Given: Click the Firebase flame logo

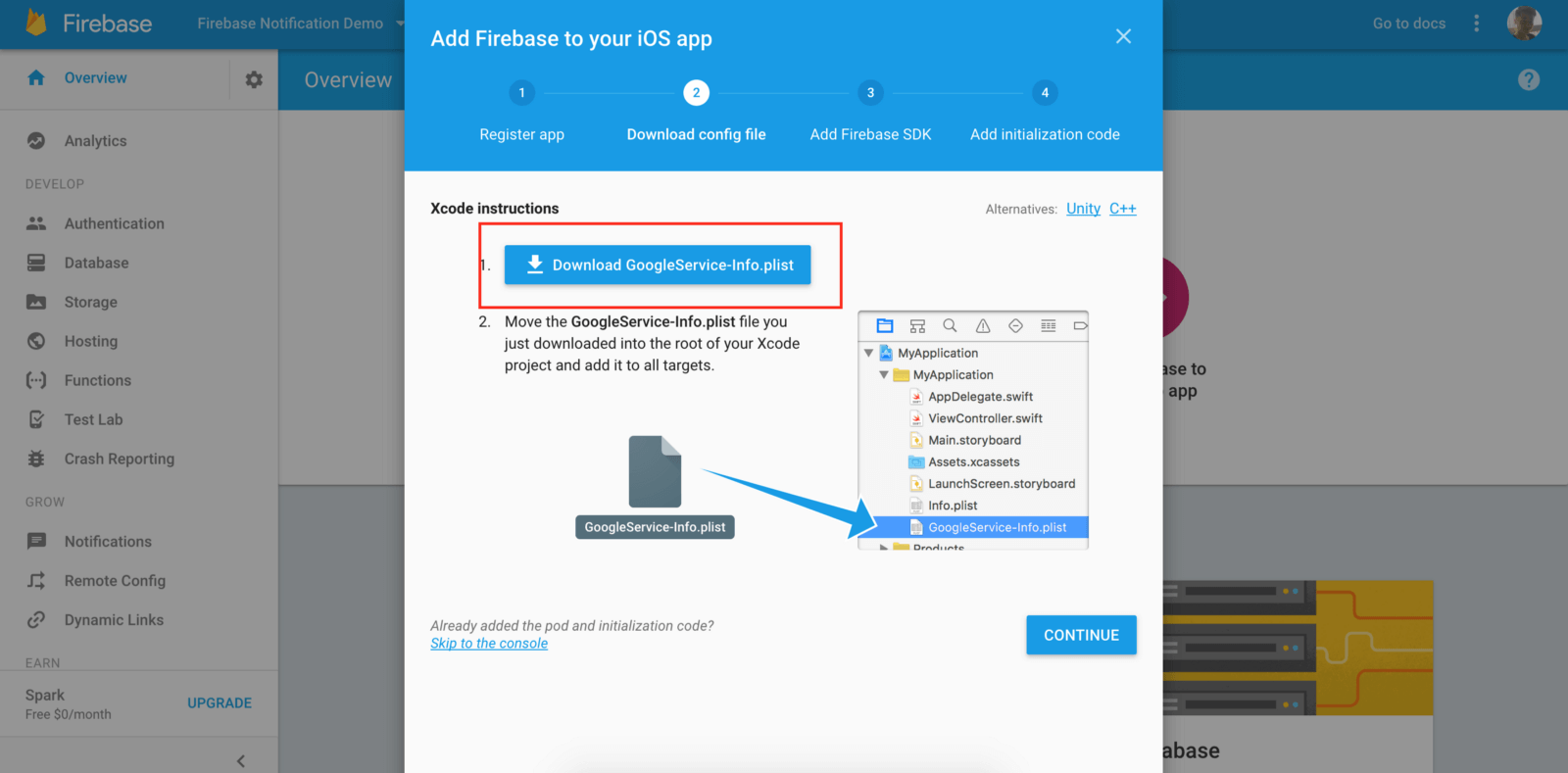Looking at the screenshot, I should tap(36, 23).
